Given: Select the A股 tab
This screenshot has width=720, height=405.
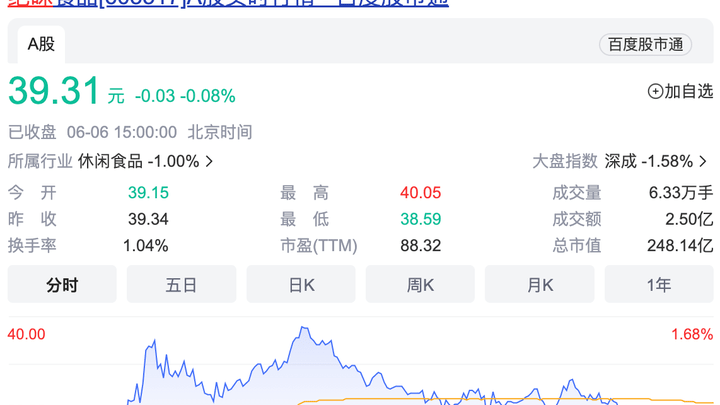Looking at the screenshot, I should tap(41, 45).
